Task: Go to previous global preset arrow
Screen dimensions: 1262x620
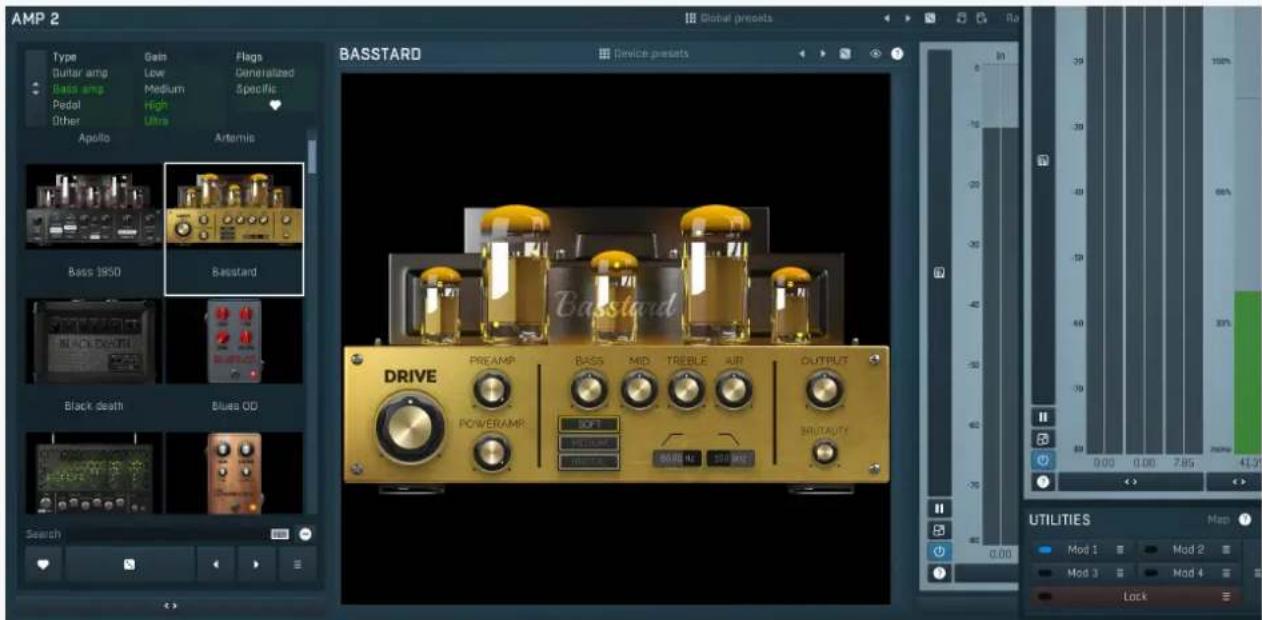Action: tap(886, 18)
